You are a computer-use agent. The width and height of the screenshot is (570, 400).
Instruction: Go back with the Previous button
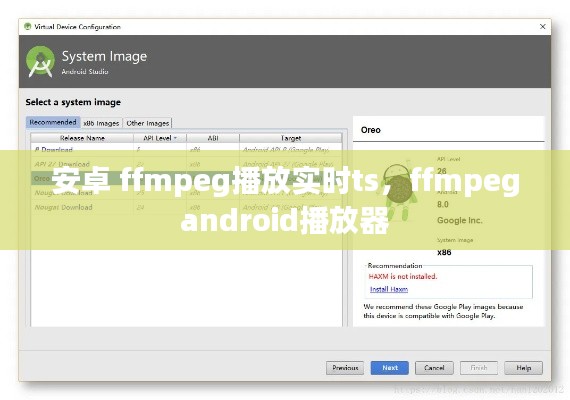(345, 368)
